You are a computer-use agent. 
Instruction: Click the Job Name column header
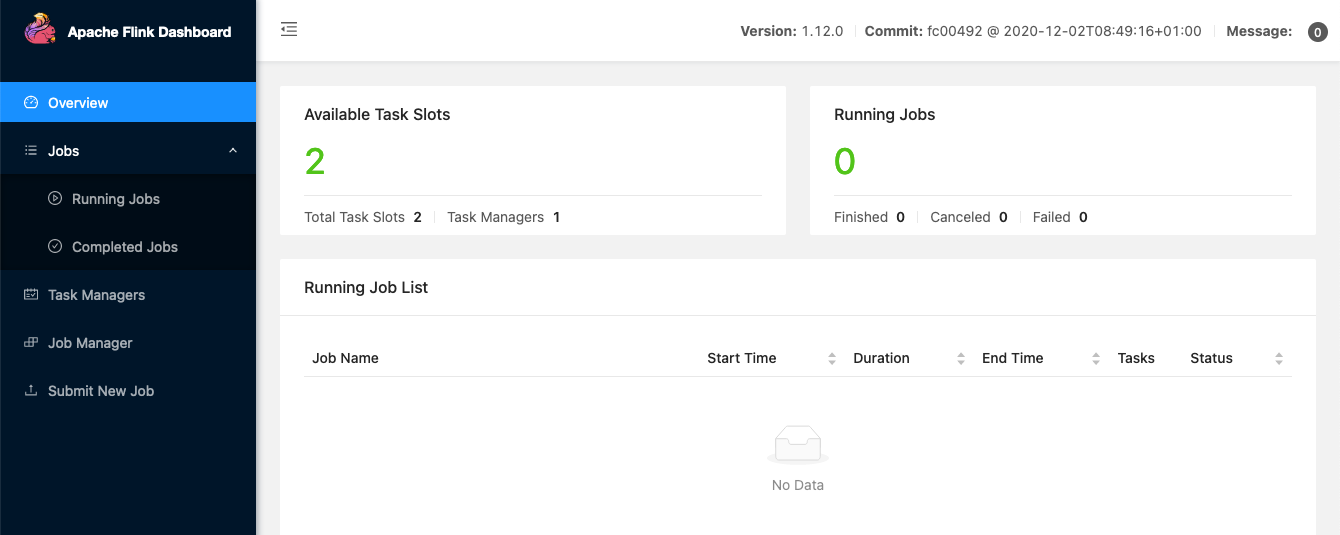345,358
